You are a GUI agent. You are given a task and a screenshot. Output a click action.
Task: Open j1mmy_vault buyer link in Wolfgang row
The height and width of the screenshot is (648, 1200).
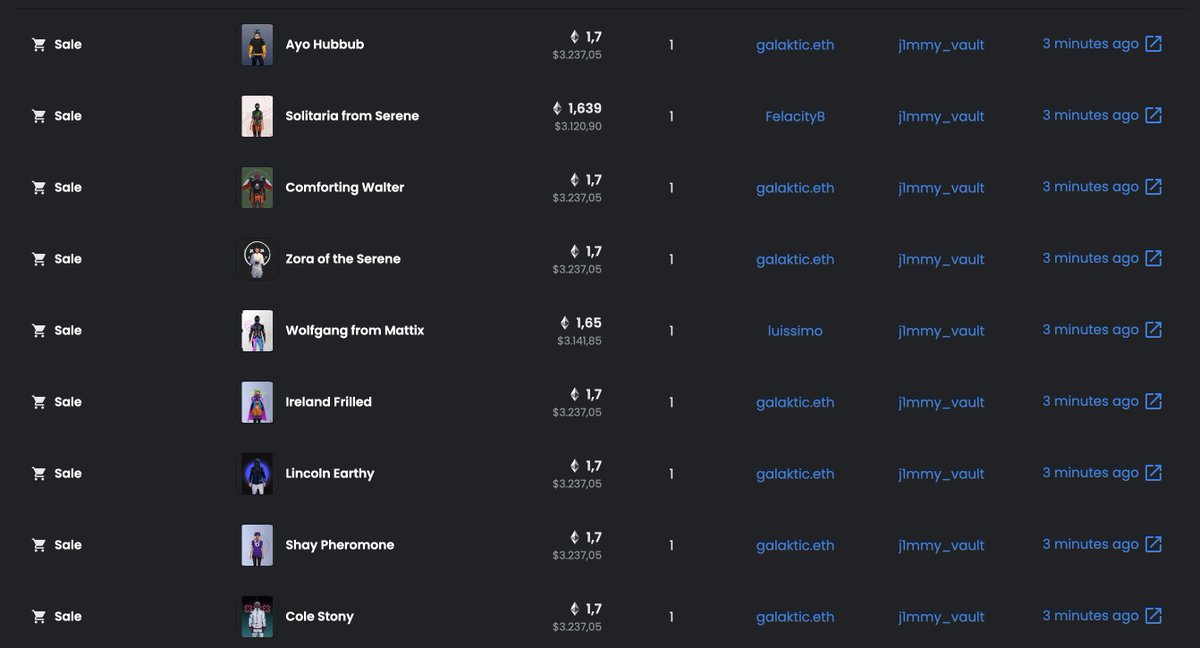click(941, 331)
